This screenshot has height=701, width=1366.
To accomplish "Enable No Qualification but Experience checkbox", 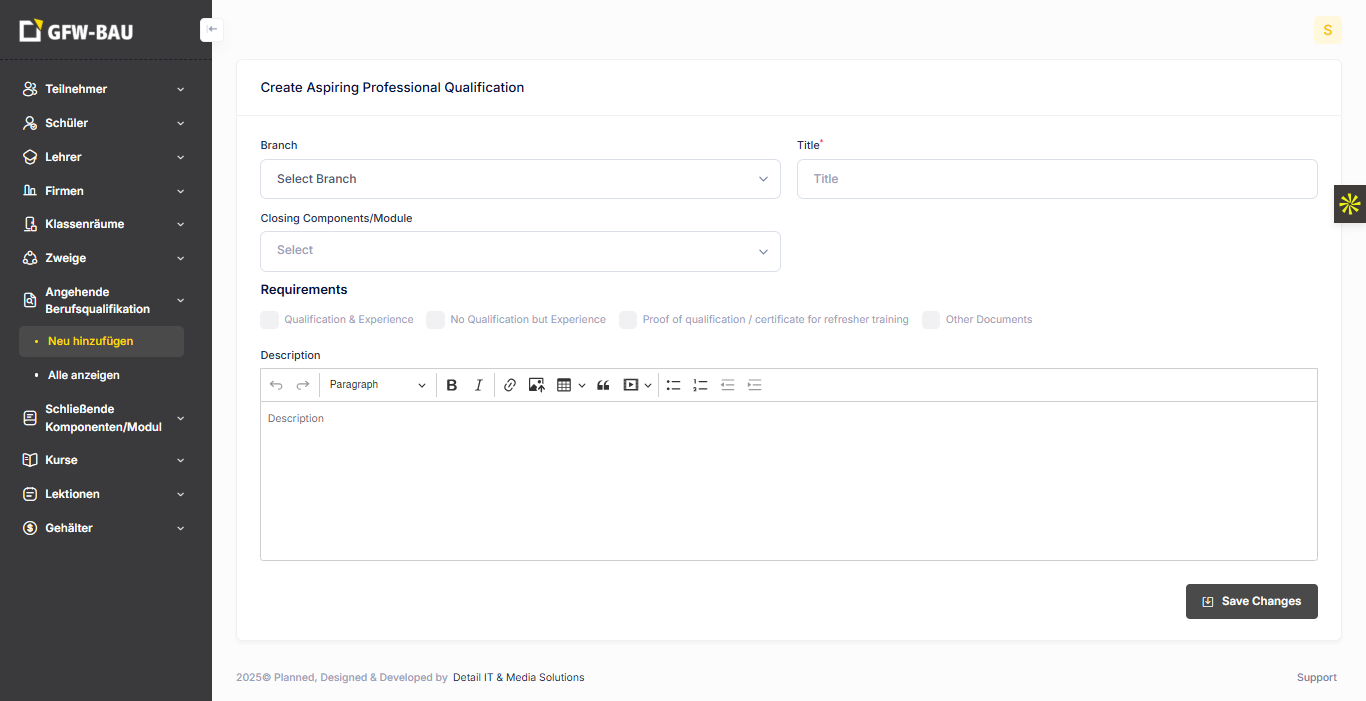I will tap(435, 320).
